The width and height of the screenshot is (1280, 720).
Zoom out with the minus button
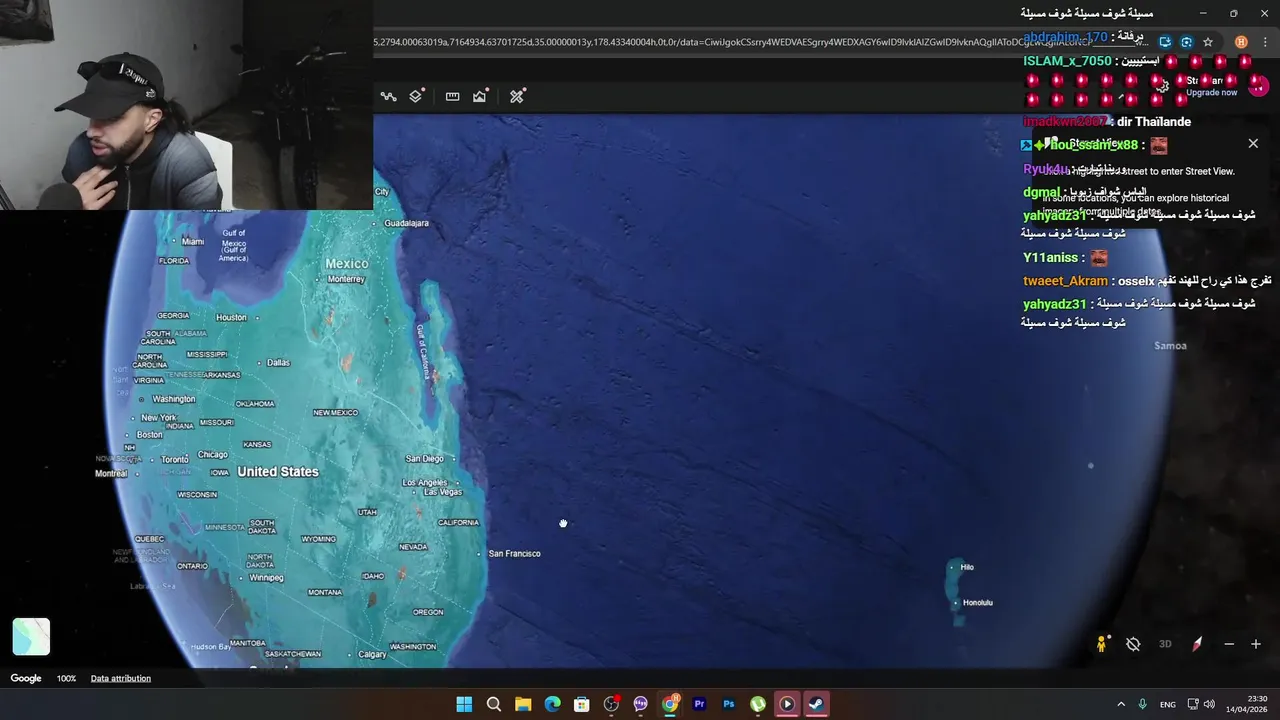pos(1229,644)
